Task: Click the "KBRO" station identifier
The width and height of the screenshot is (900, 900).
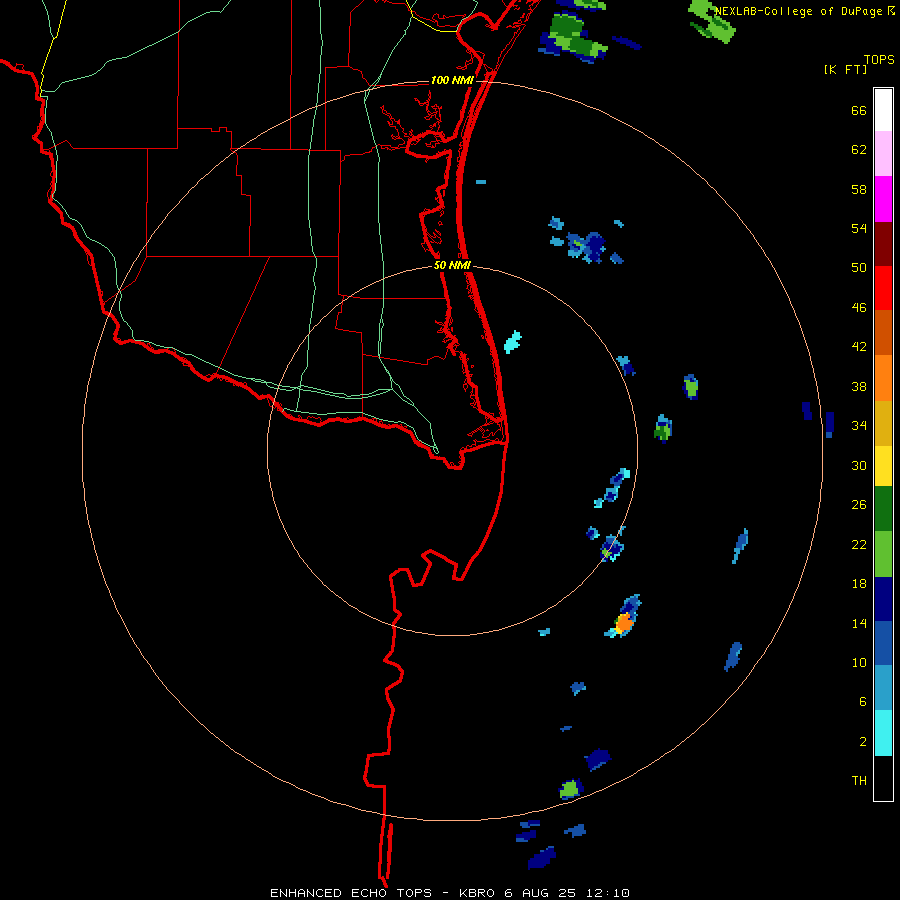Action: pos(475,893)
